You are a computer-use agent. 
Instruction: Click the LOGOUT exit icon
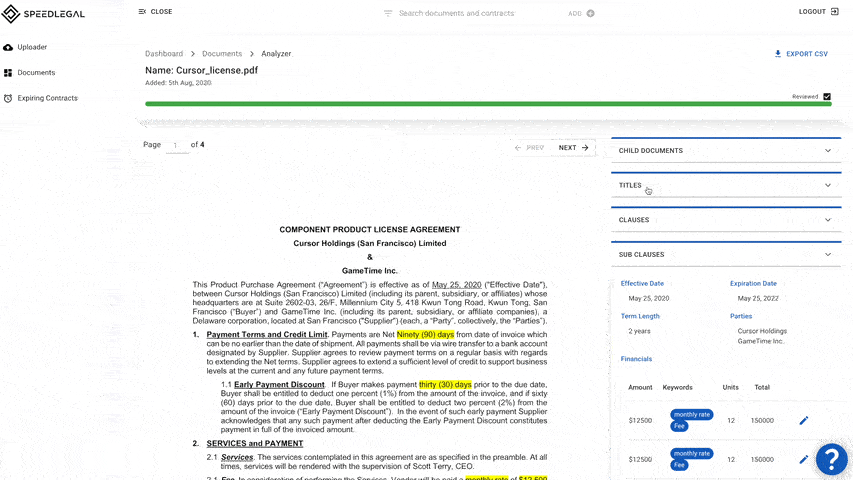(x=835, y=11)
